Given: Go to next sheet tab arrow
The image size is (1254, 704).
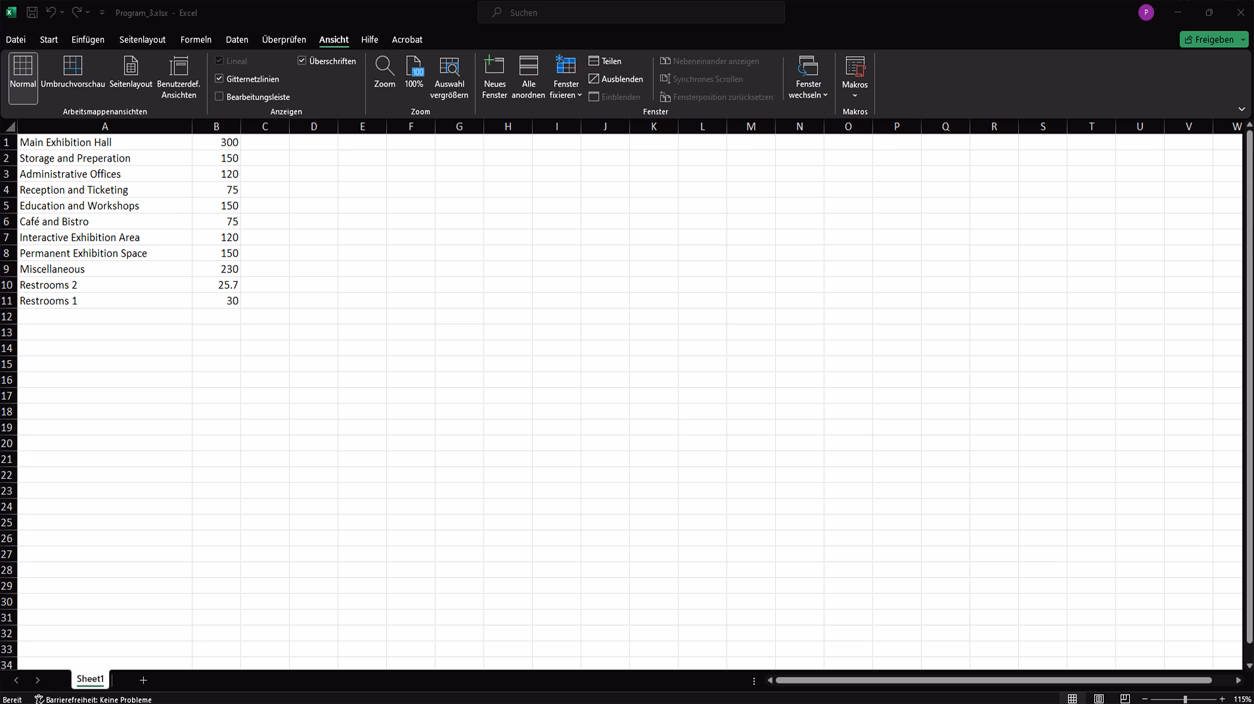Looking at the screenshot, I should coord(38,680).
